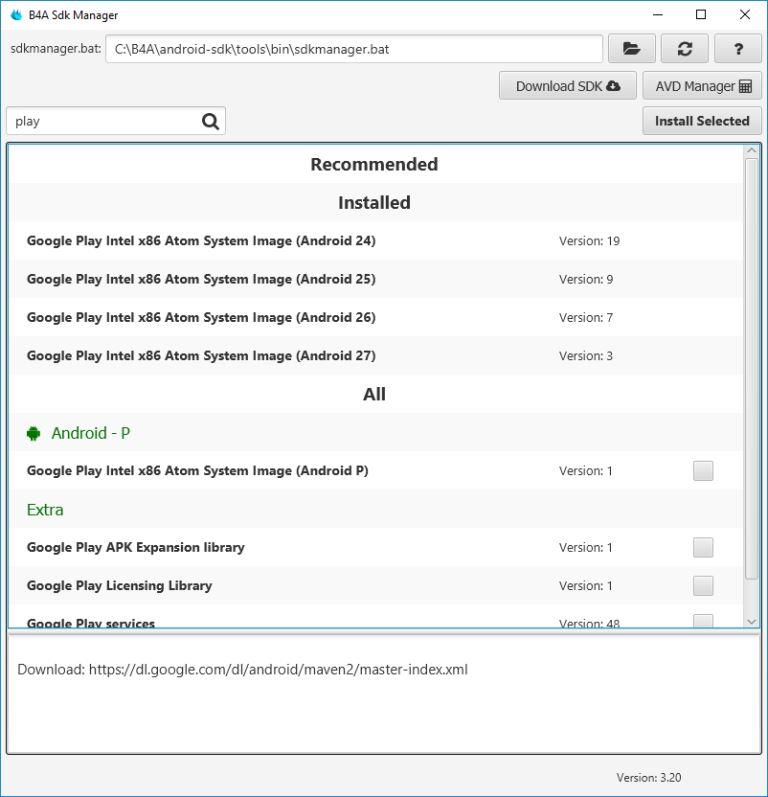This screenshot has width=768, height=797.
Task: Click the green Android robot icon
Action: point(34,433)
